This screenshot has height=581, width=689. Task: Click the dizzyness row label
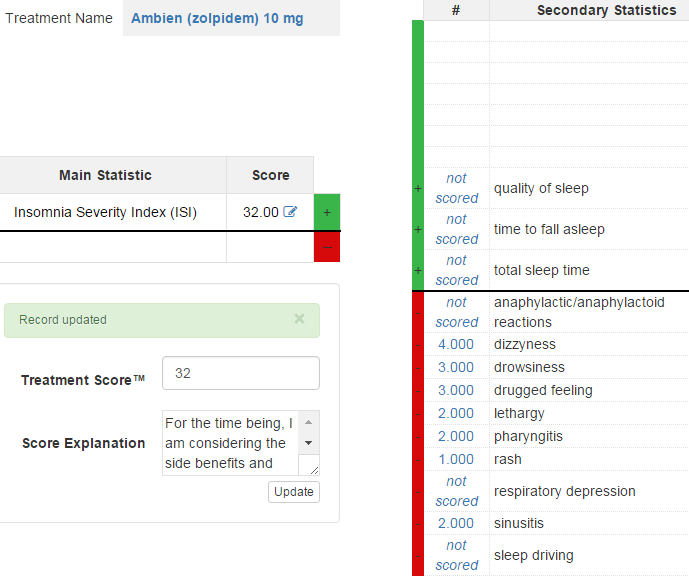pyautogui.click(x=525, y=344)
